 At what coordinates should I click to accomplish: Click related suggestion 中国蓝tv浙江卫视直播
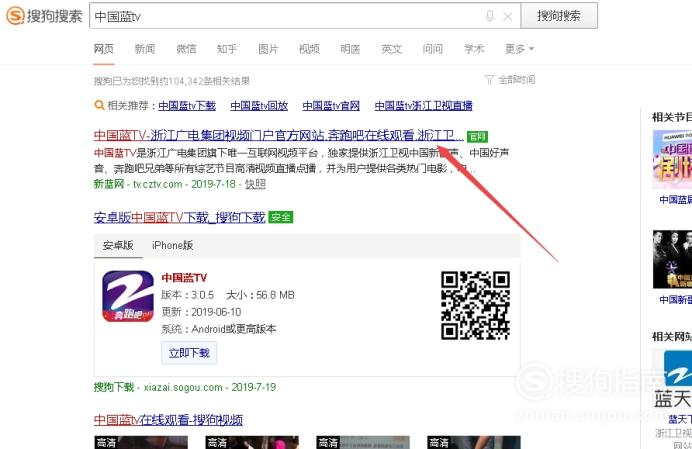pyautogui.click(x=424, y=106)
